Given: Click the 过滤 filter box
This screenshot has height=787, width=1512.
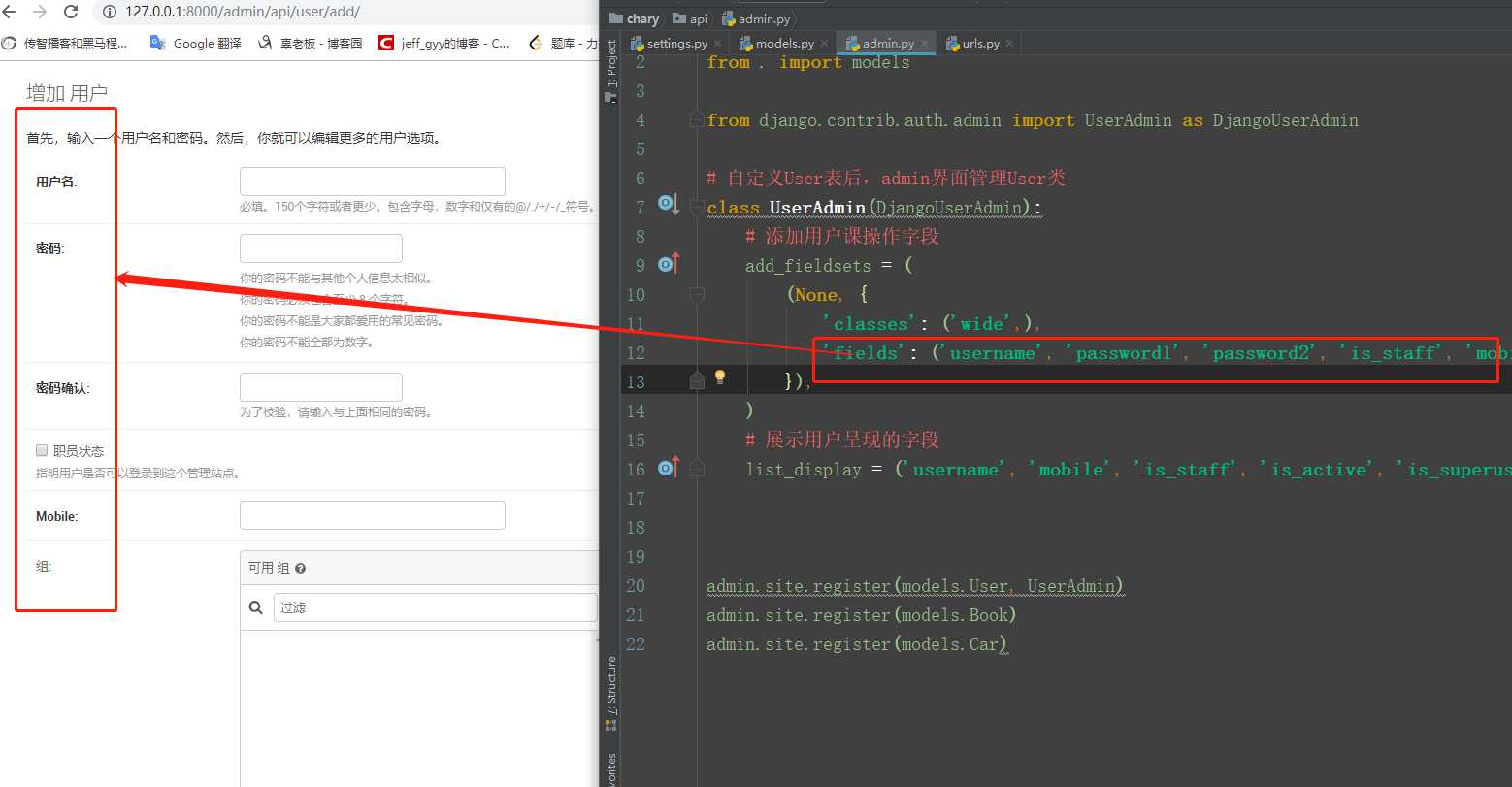Looking at the screenshot, I should pyautogui.click(x=435, y=607).
